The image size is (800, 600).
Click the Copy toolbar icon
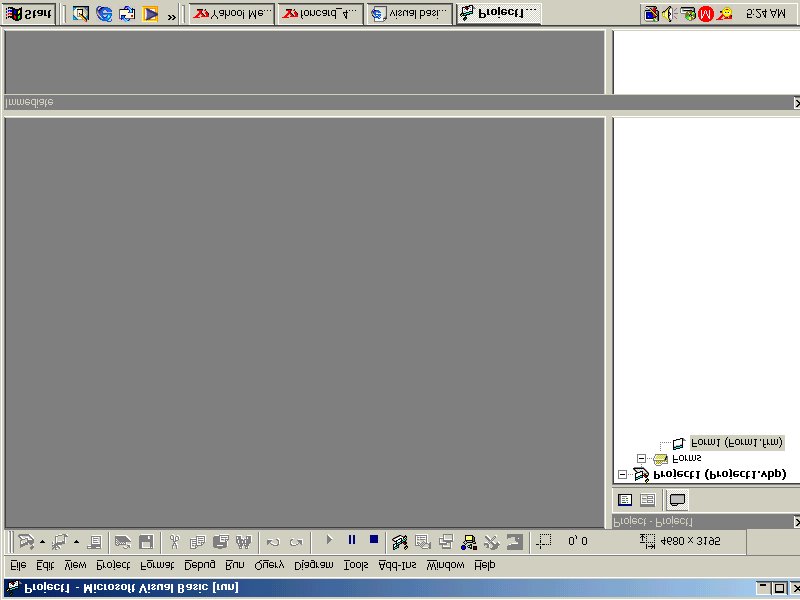(197, 541)
